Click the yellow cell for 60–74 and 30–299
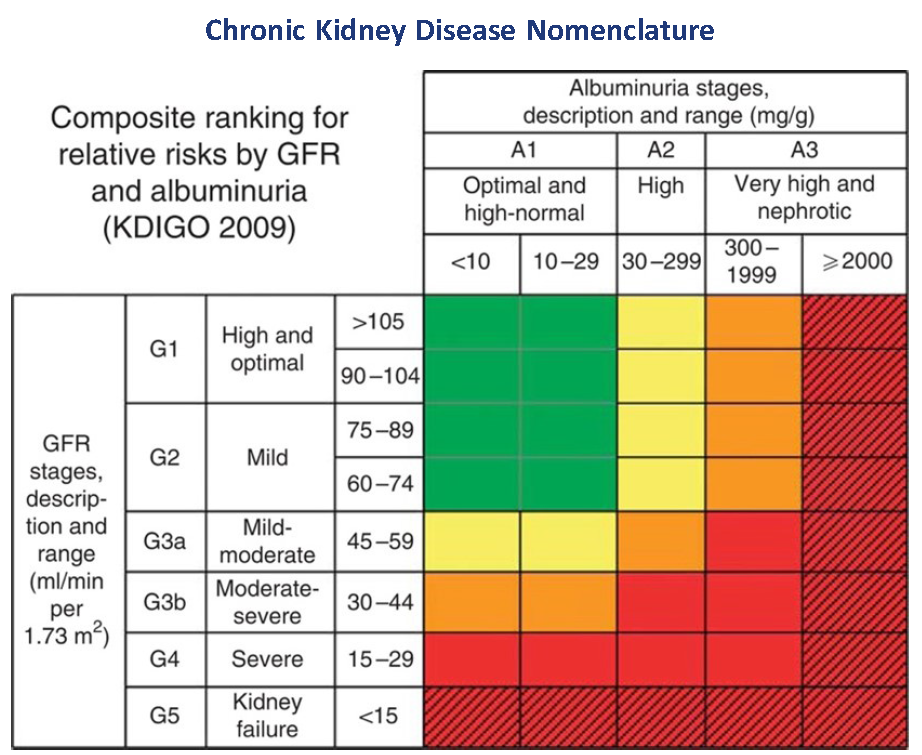This screenshot has width=922, height=755. (661, 484)
